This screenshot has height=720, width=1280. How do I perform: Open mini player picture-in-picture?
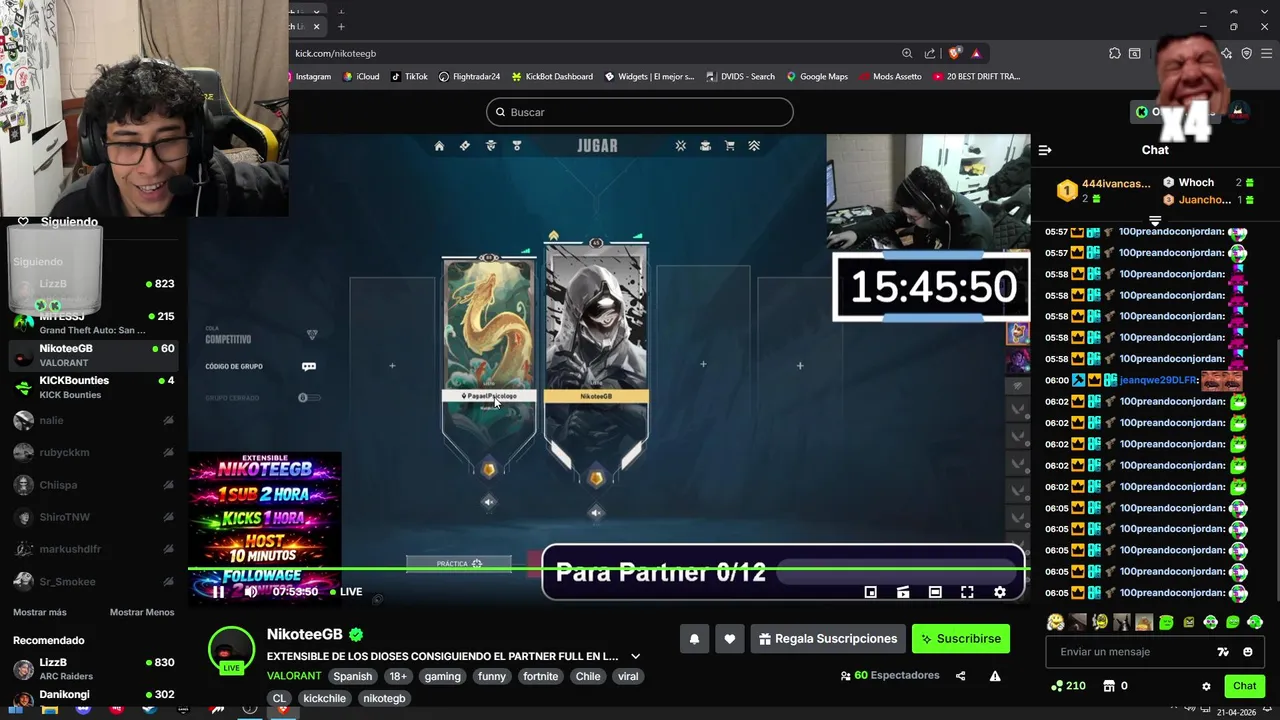pos(871,592)
